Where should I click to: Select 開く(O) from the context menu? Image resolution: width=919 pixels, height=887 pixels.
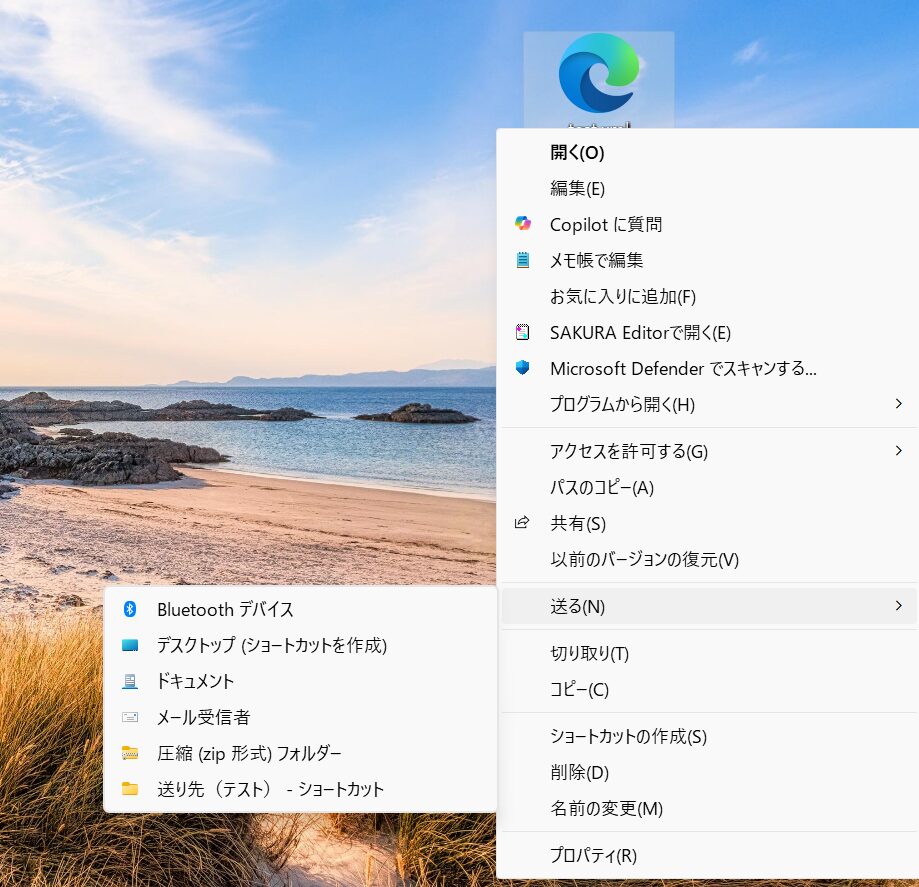(x=709, y=152)
